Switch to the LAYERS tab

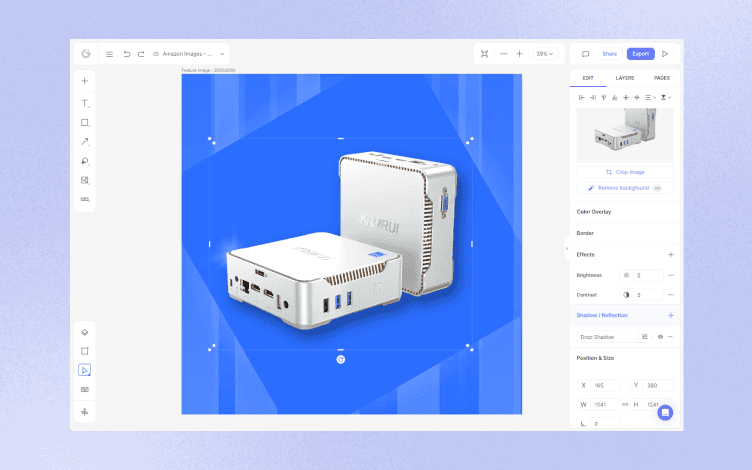point(624,78)
